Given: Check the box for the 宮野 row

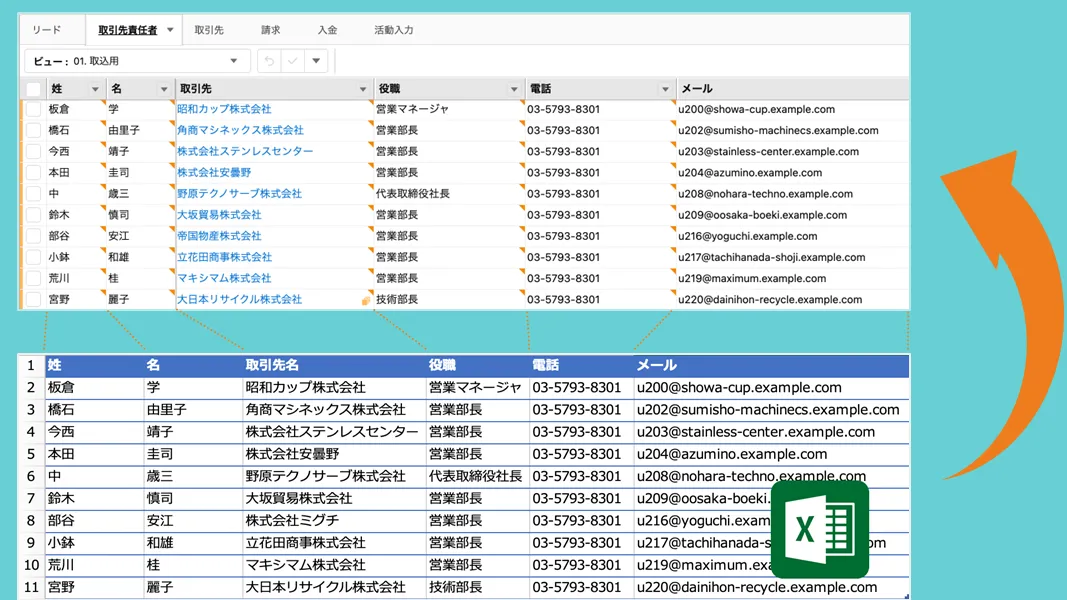Looking at the screenshot, I should pos(33,299).
